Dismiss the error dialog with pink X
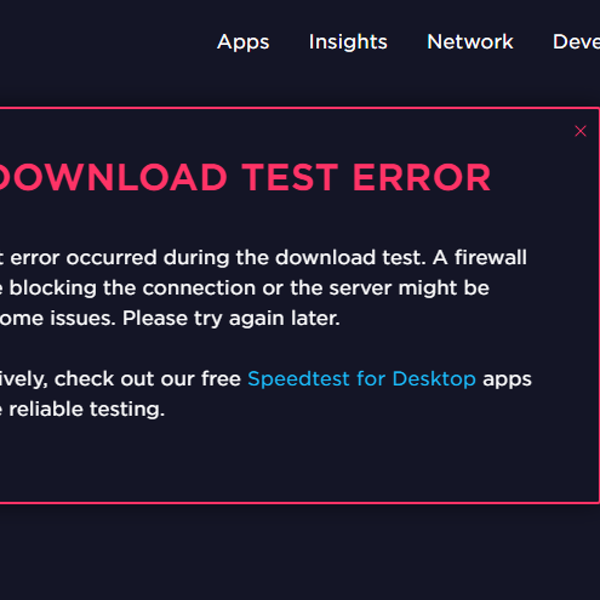Viewport: 600px width, 600px height. [x=580, y=131]
